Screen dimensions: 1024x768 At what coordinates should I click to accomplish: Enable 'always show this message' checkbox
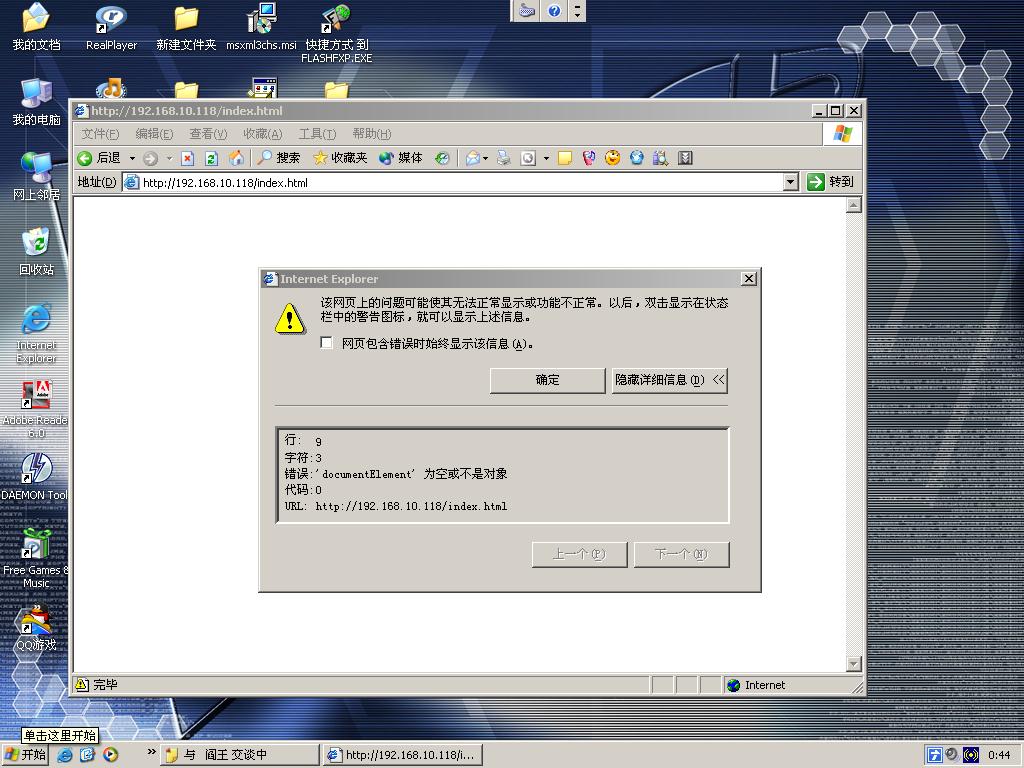[326, 343]
